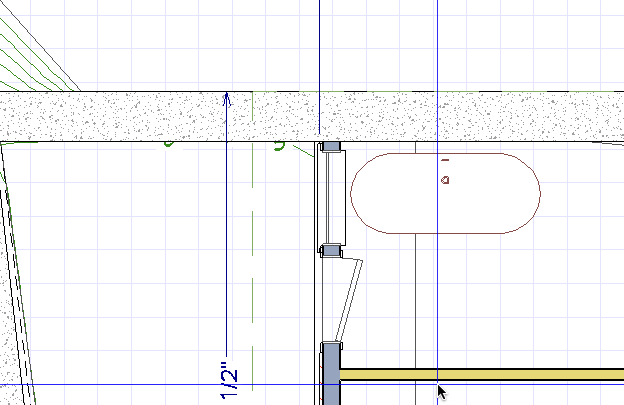Click the blue vertical dimension line

click(227, 250)
